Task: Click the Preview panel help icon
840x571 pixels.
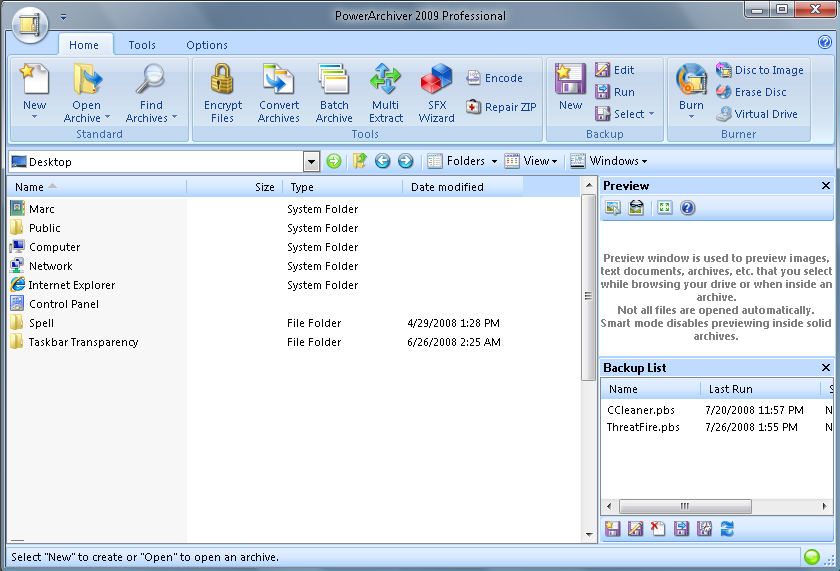Action: [x=687, y=208]
